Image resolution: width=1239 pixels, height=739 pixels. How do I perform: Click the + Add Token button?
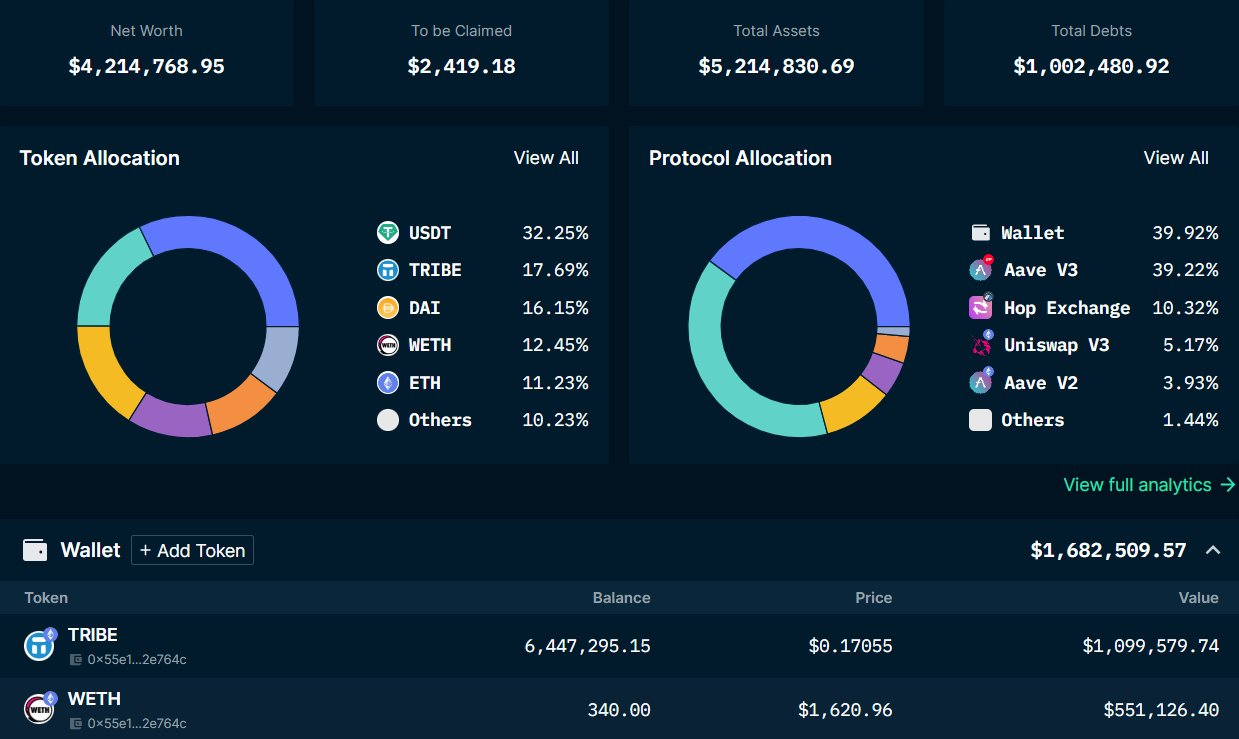(x=192, y=550)
